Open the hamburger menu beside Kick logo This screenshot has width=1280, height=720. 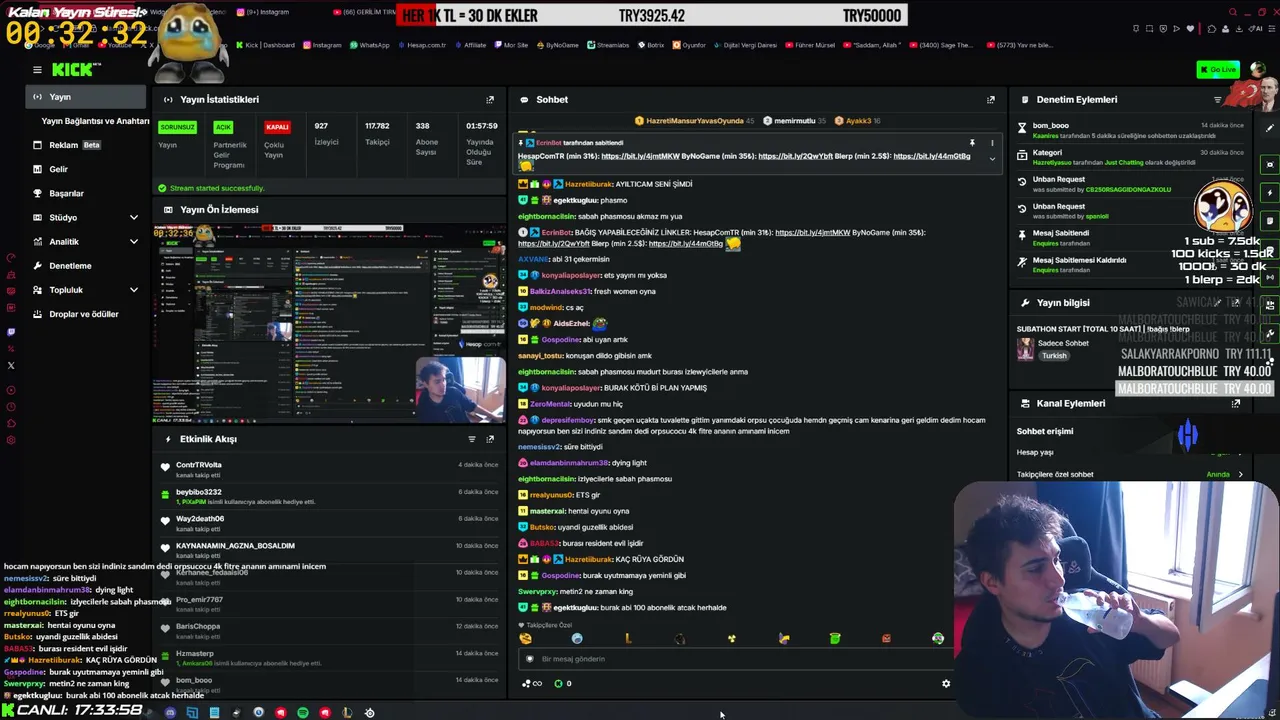37,70
